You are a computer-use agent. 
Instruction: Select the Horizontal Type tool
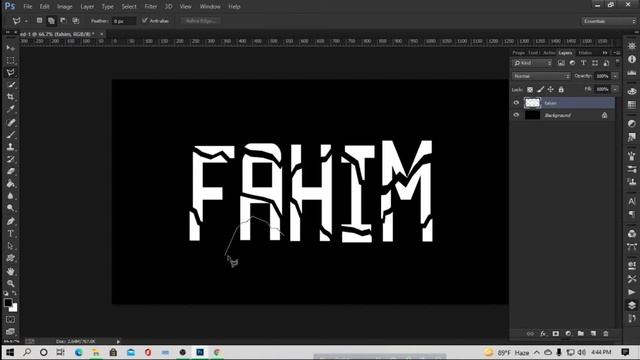click(x=11, y=233)
